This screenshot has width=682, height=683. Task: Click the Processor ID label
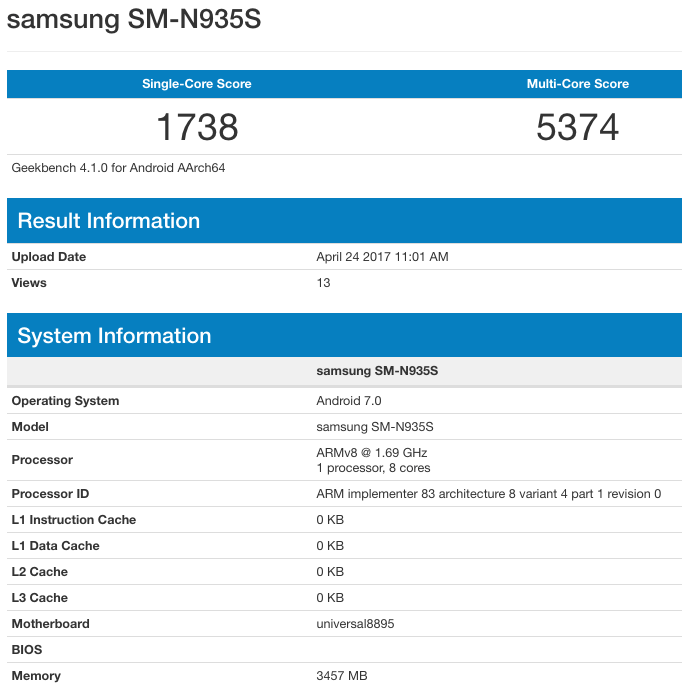51,494
